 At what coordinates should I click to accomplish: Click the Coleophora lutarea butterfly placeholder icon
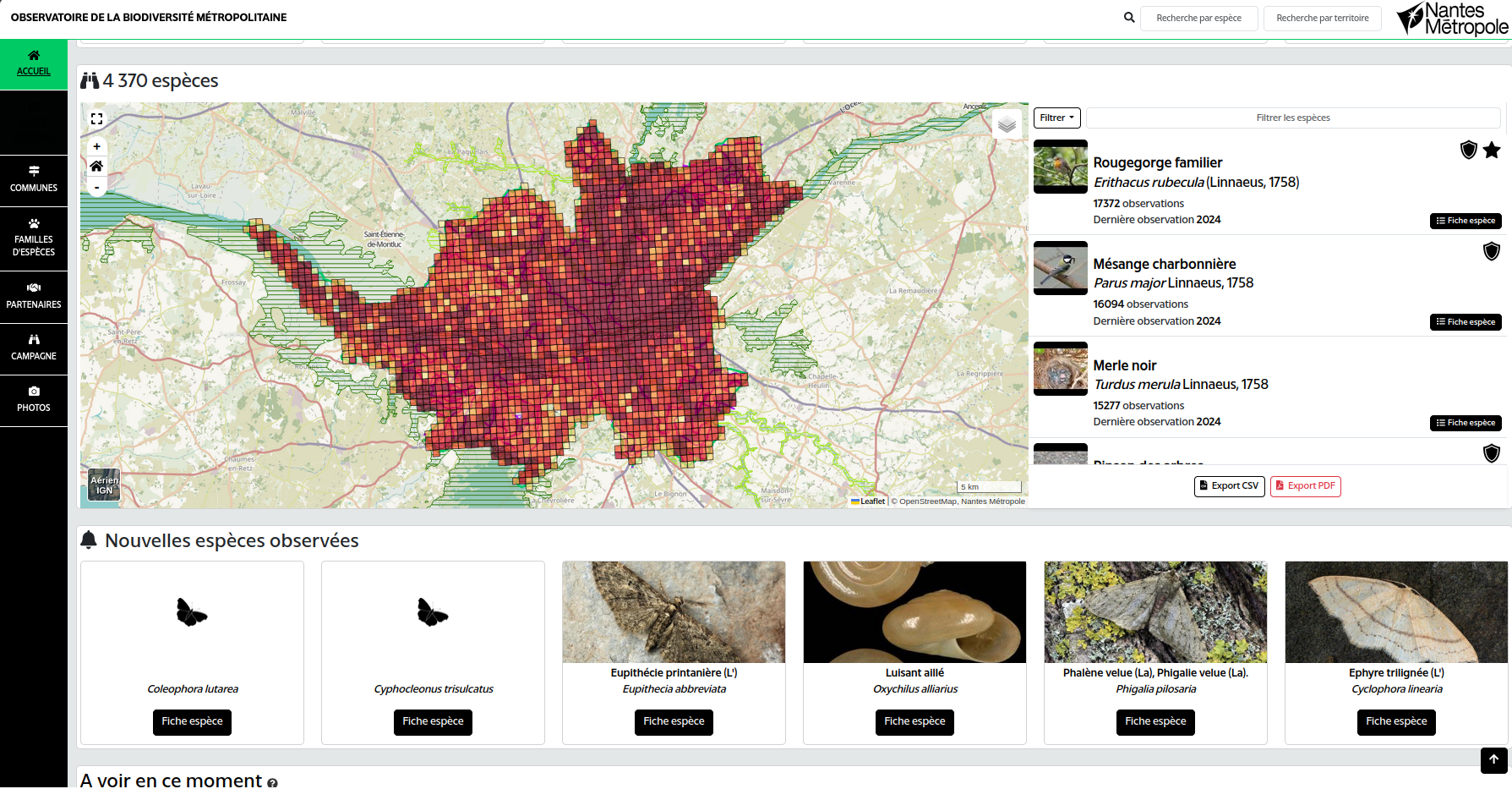(x=192, y=612)
